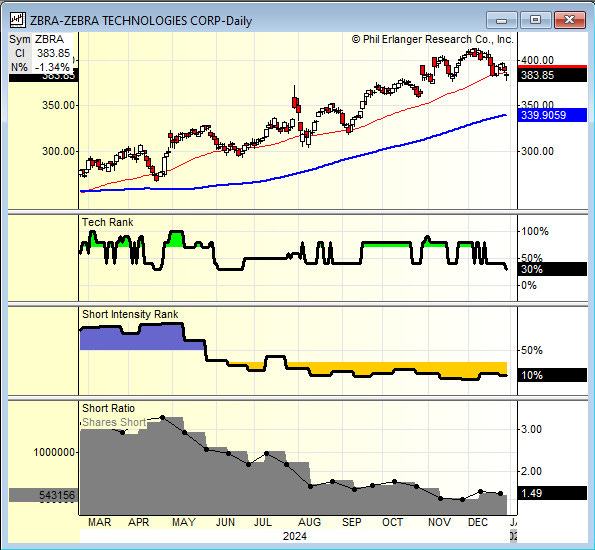Click the window title ZBRA-ZEBRA TECHNOLOGIES CORP-Daily
595x550 pixels.
[x=141, y=20]
